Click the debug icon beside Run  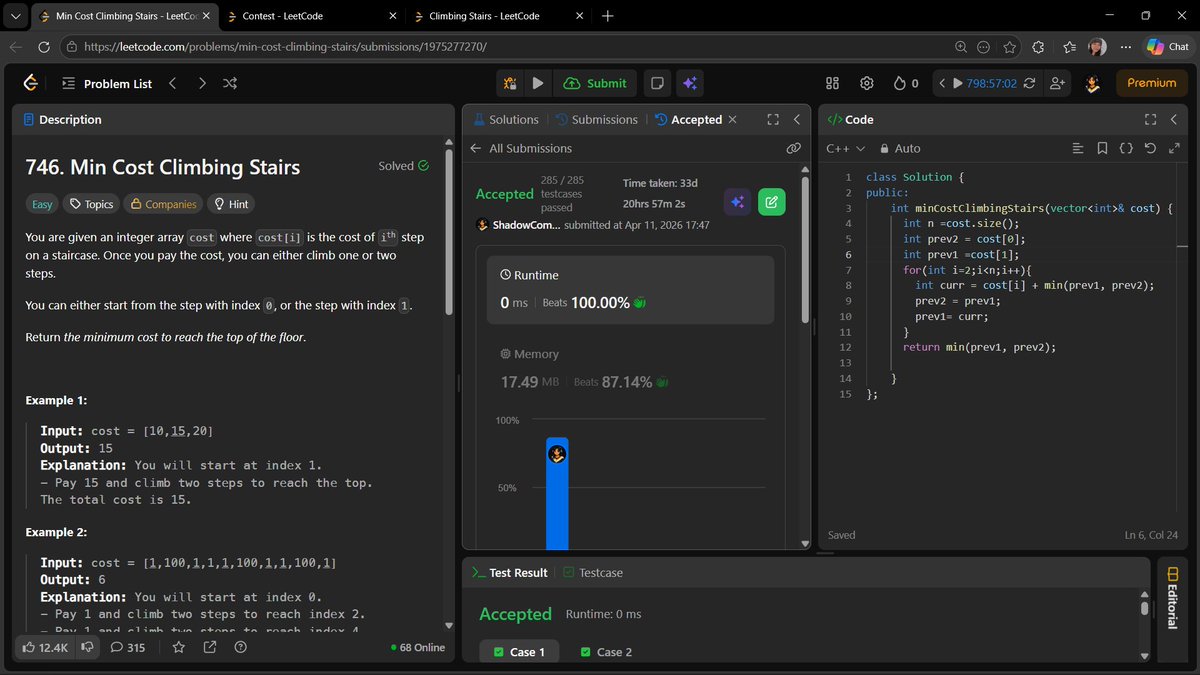point(510,83)
